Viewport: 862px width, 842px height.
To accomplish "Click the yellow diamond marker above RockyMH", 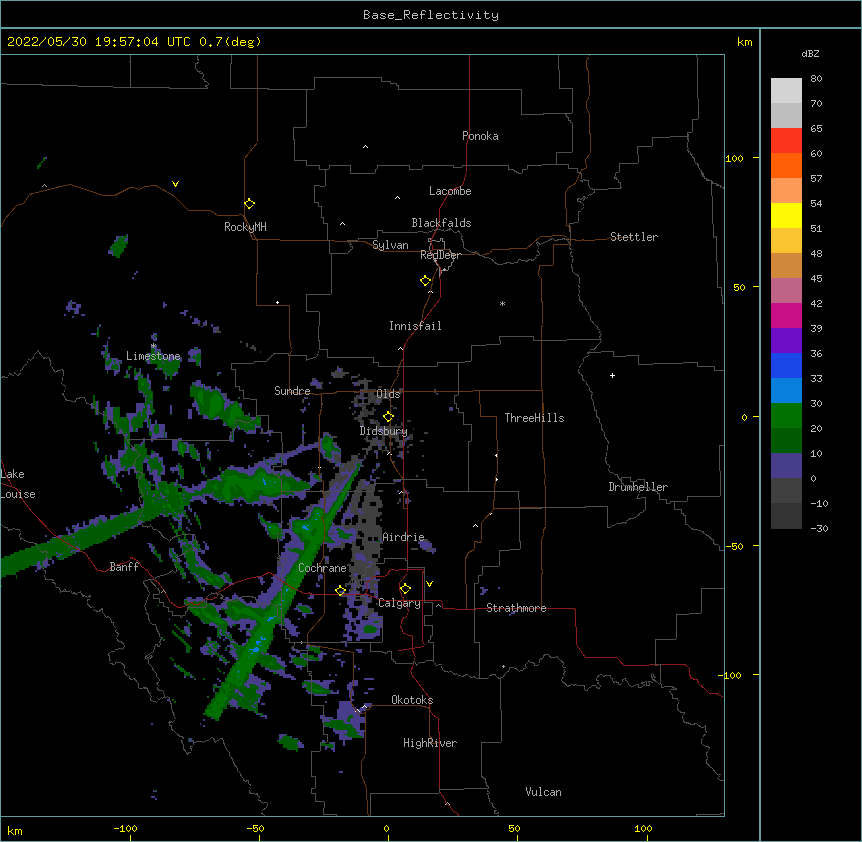I will pyautogui.click(x=249, y=204).
